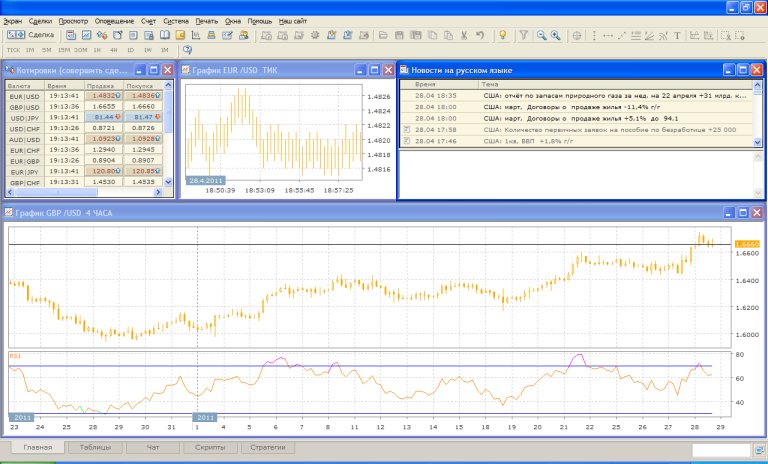Open the Сделки menu

[x=41, y=20]
